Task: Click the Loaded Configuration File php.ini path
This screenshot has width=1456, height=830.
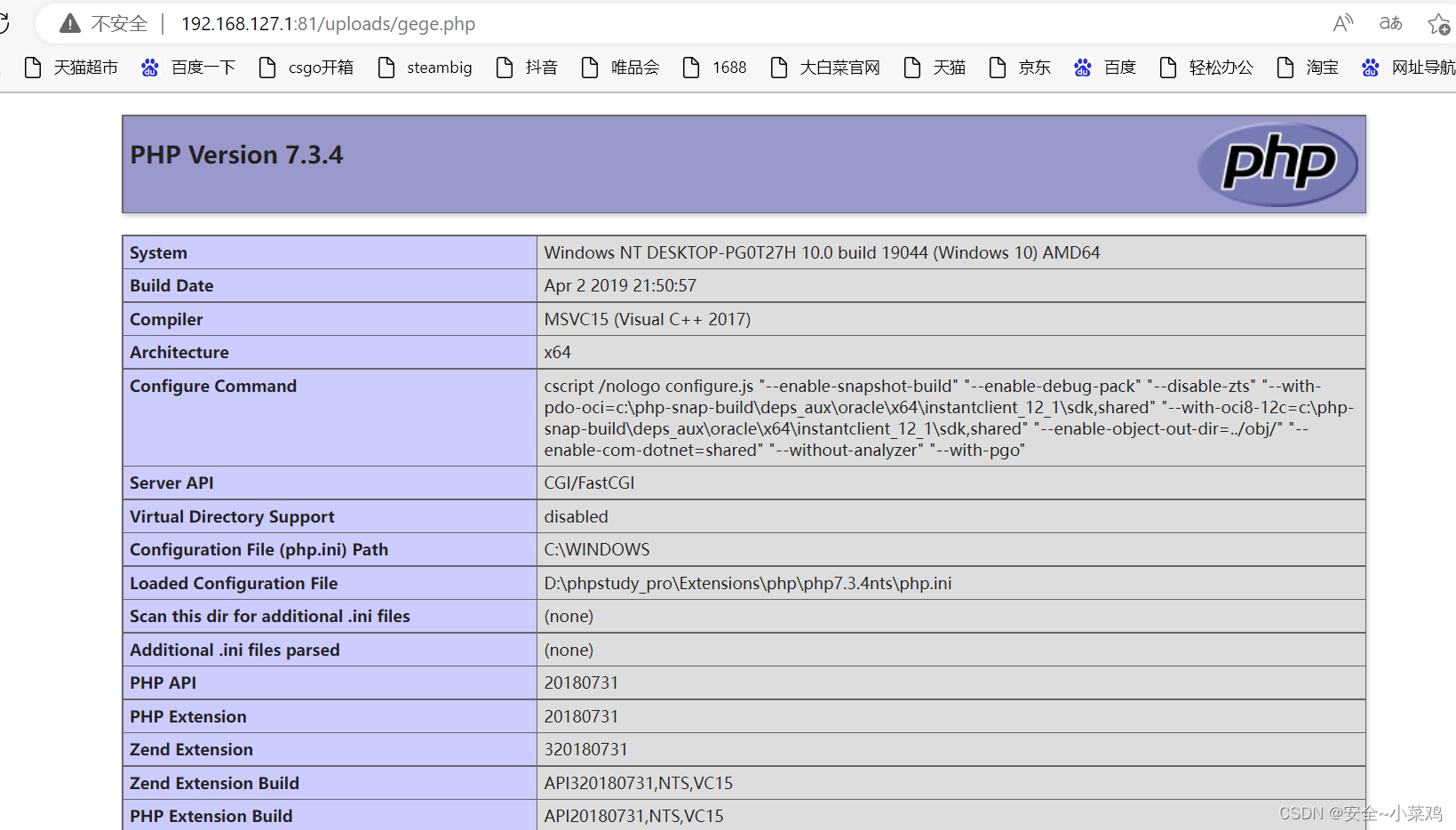Action: tap(748, 584)
